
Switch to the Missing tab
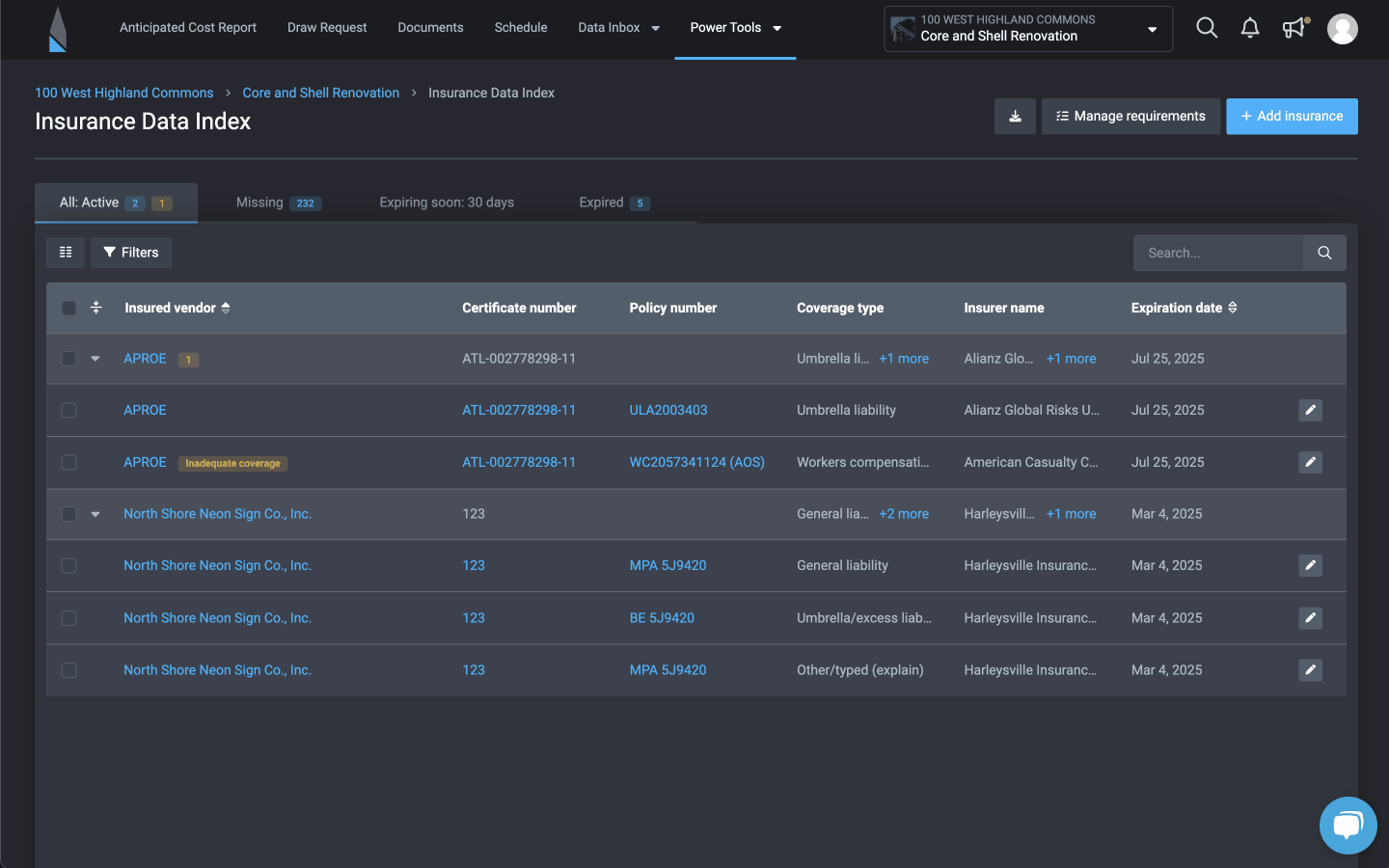[x=279, y=203]
